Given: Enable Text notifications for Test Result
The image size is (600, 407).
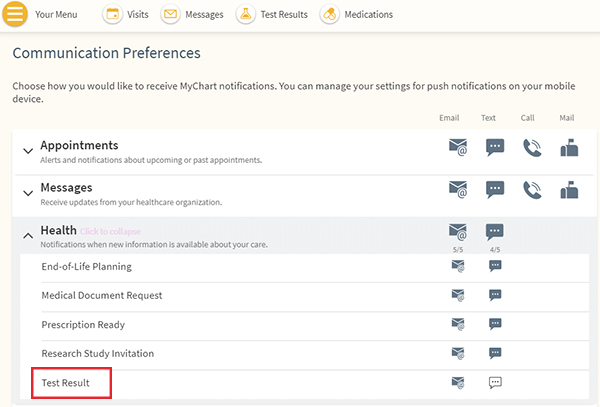Looking at the screenshot, I should point(495,383).
